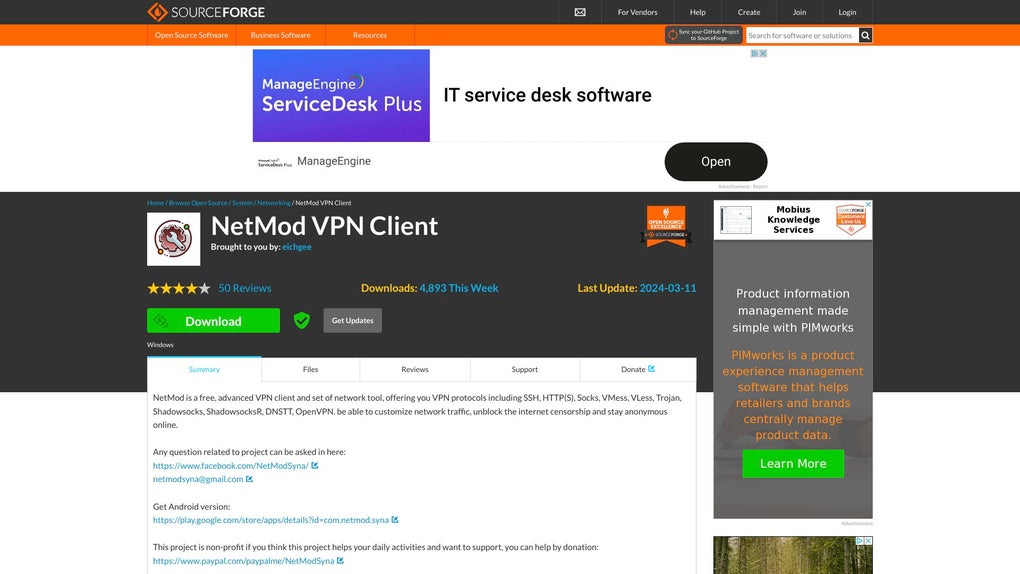Click the Windows platform label

(x=160, y=345)
